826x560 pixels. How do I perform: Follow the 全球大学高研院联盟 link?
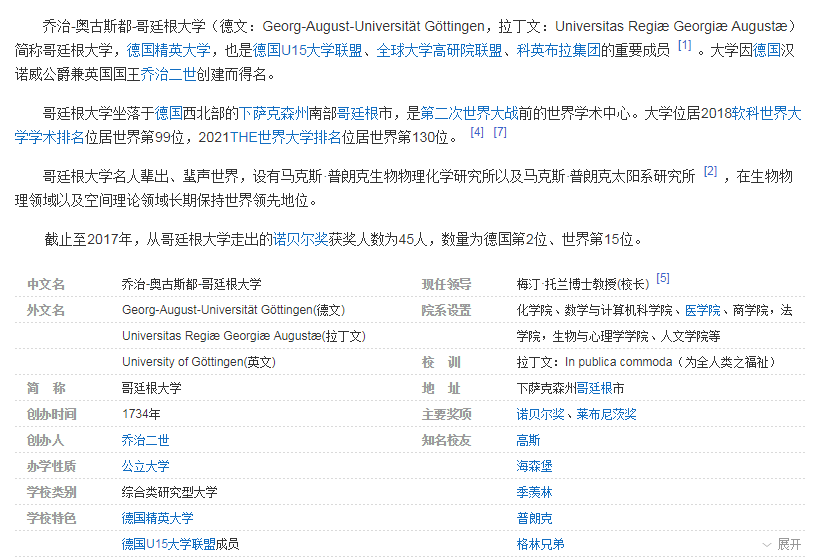click(439, 51)
